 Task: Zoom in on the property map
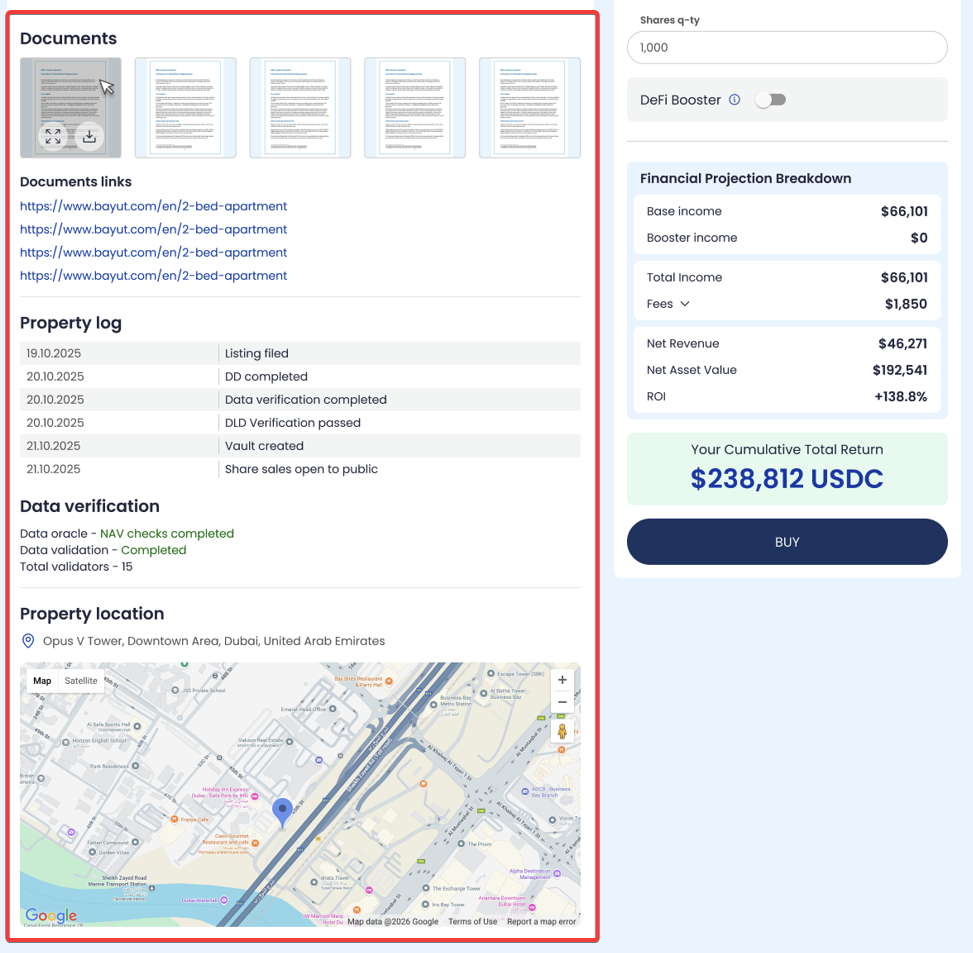click(562, 680)
